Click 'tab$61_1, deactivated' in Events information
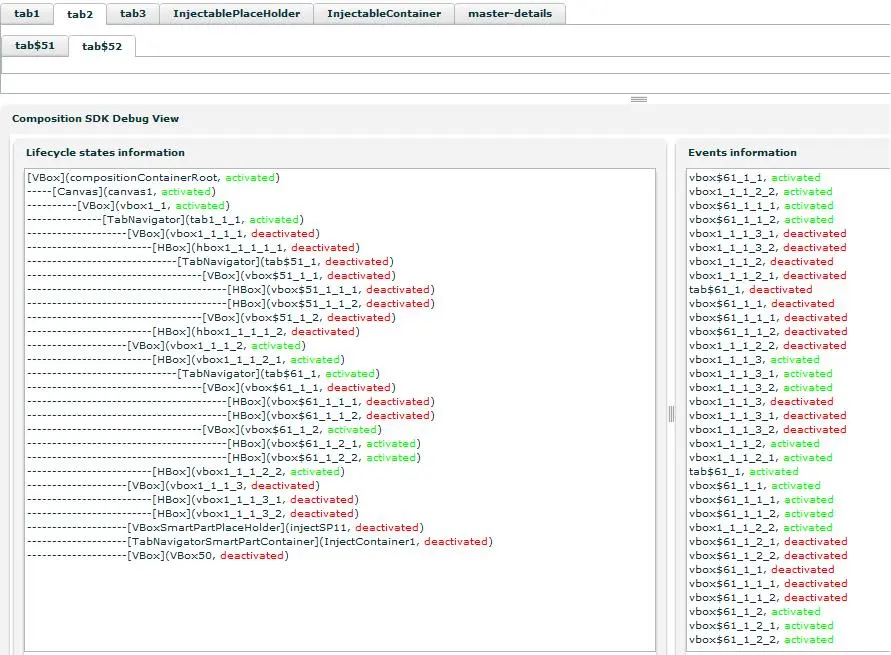 tap(750, 290)
